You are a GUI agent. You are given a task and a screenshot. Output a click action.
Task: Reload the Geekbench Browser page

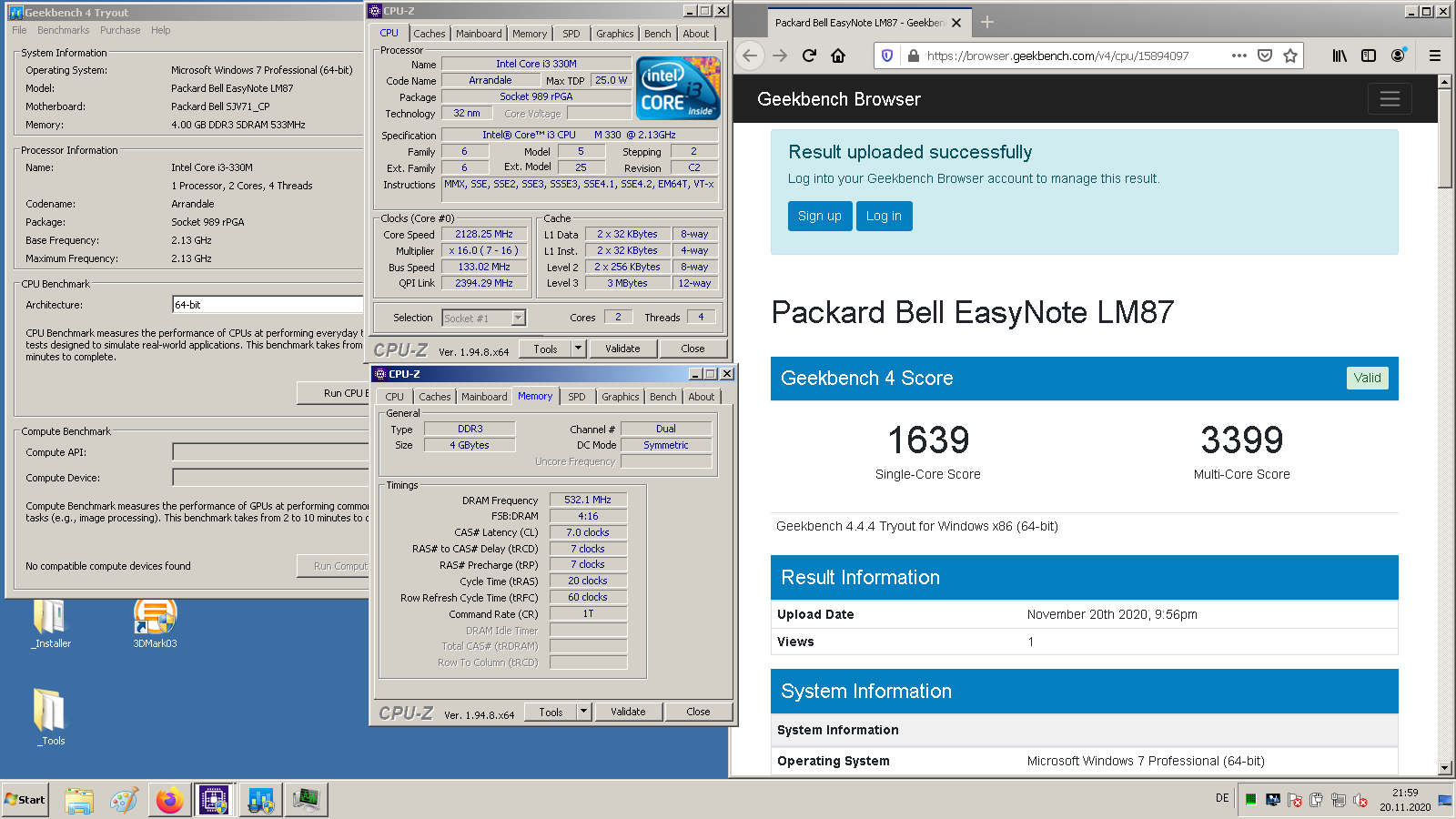(809, 56)
